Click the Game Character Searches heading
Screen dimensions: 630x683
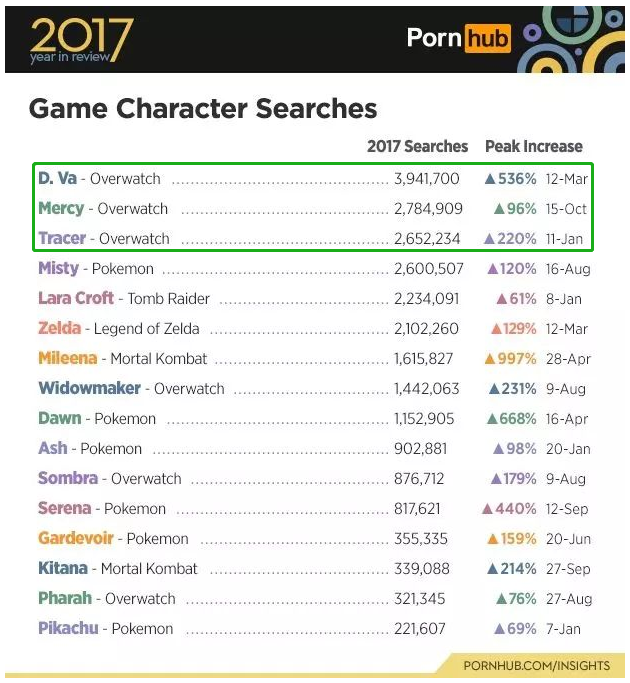203,108
